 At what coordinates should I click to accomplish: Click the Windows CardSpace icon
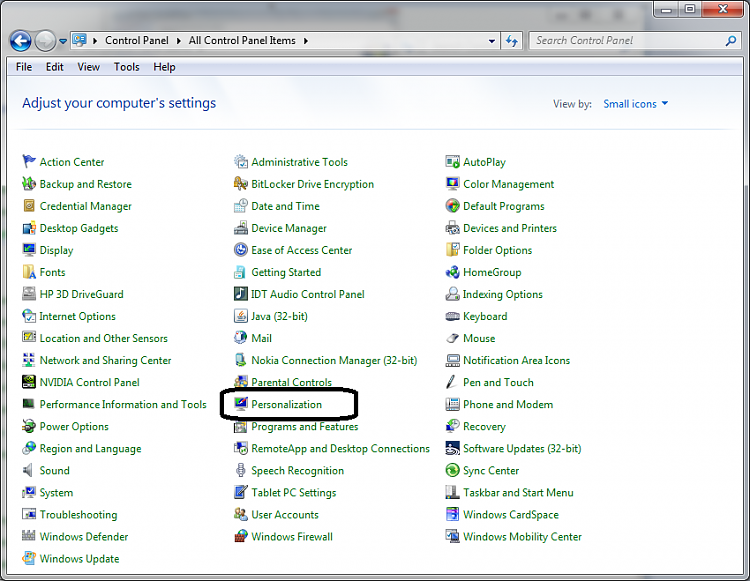coord(452,514)
